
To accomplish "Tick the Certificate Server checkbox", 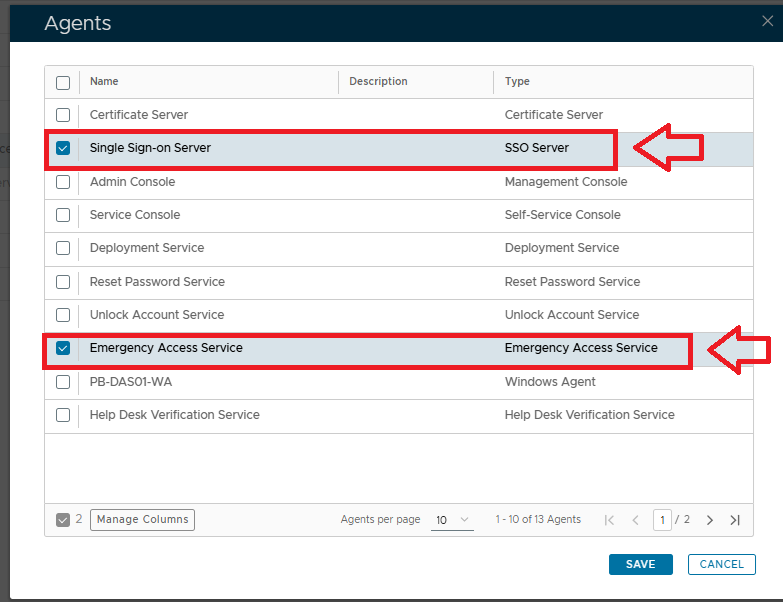I will [x=63, y=115].
